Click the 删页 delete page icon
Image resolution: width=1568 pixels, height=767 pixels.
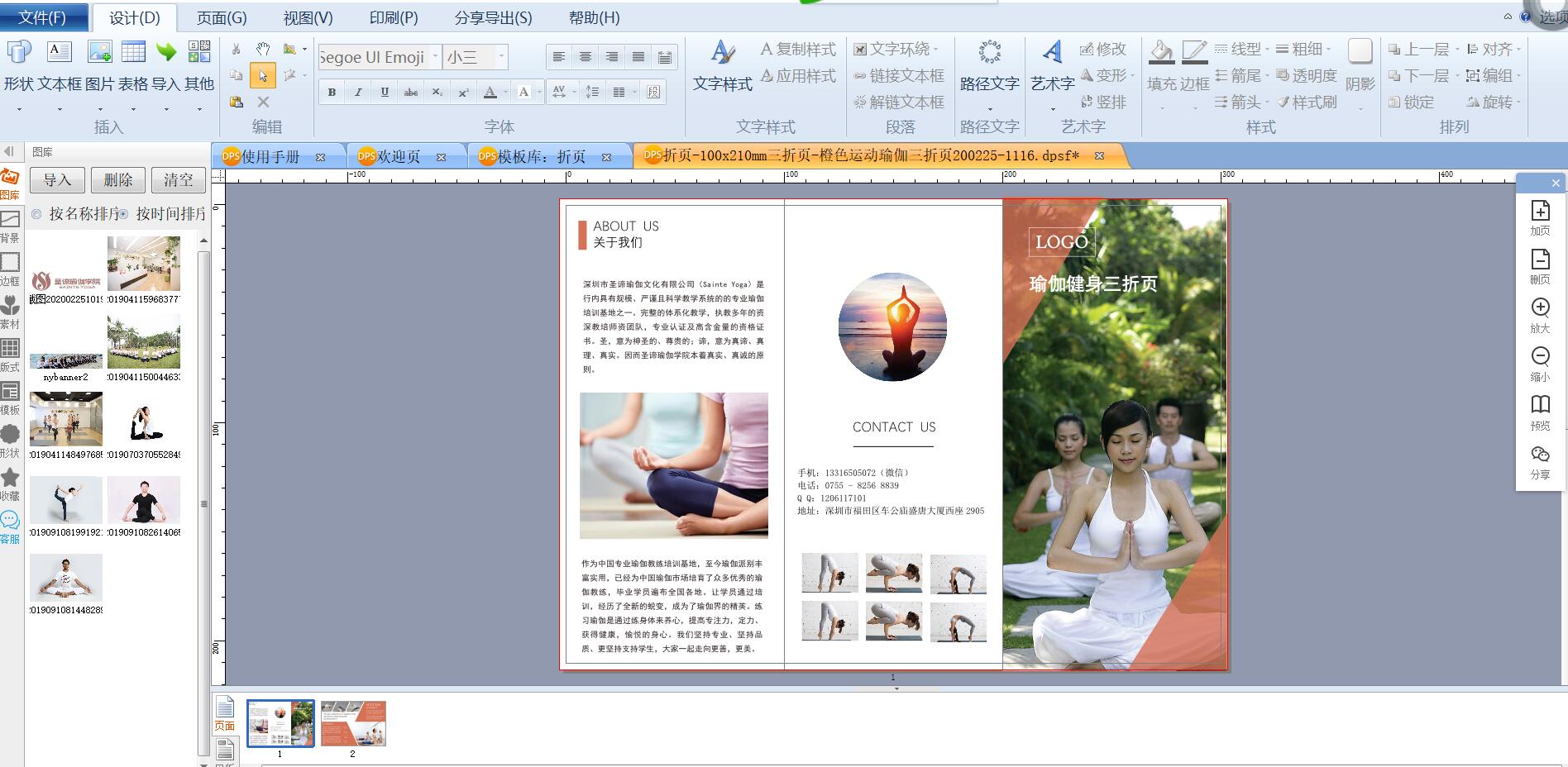1540,260
